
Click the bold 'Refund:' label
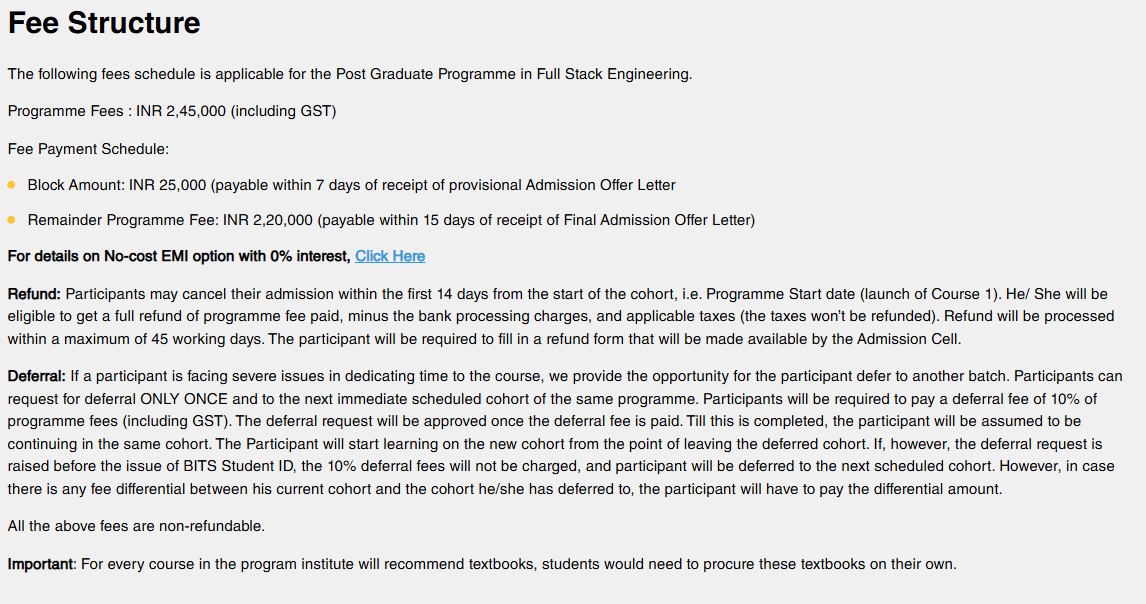(34, 294)
